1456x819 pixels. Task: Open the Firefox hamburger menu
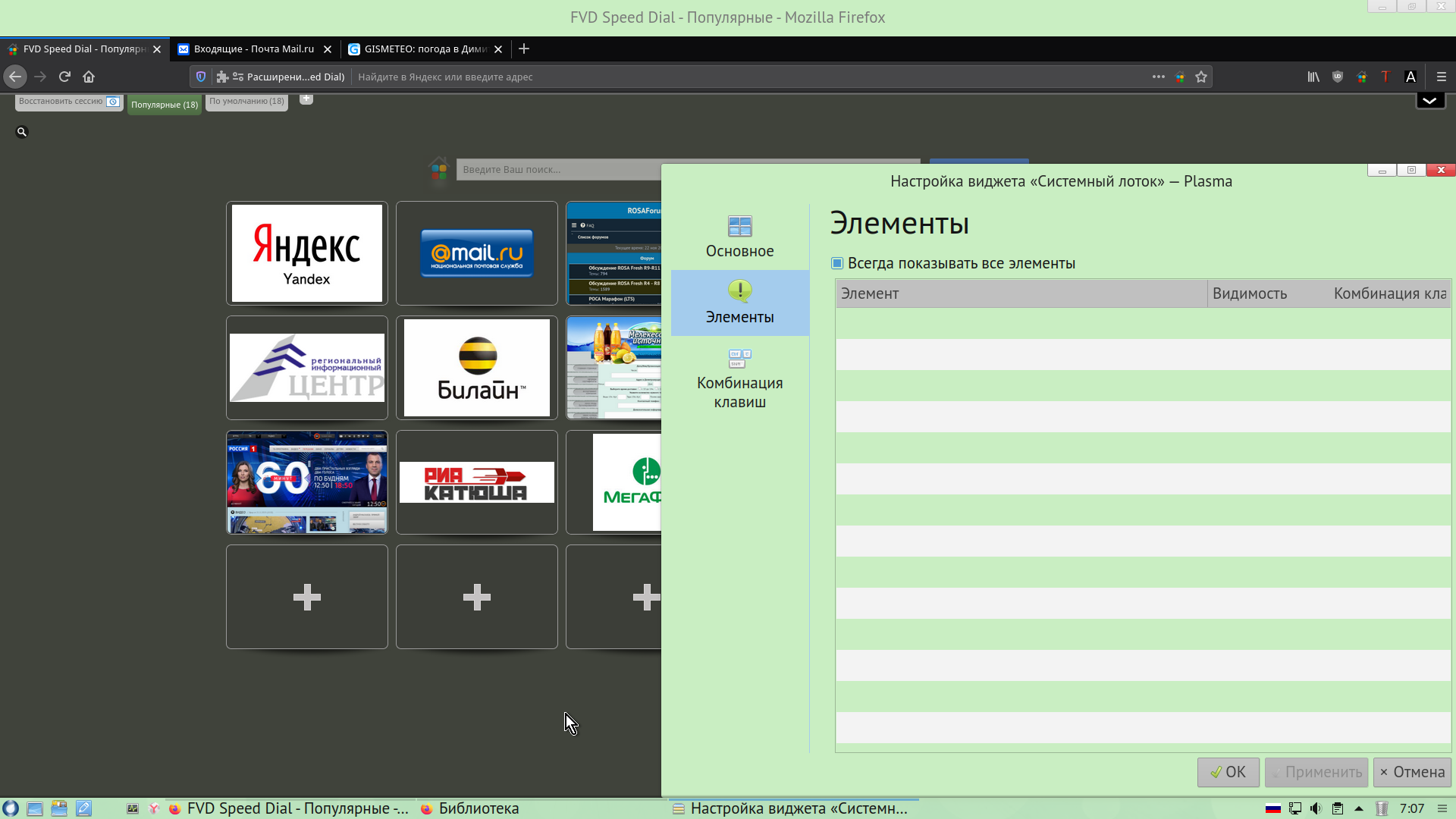[1442, 77]
